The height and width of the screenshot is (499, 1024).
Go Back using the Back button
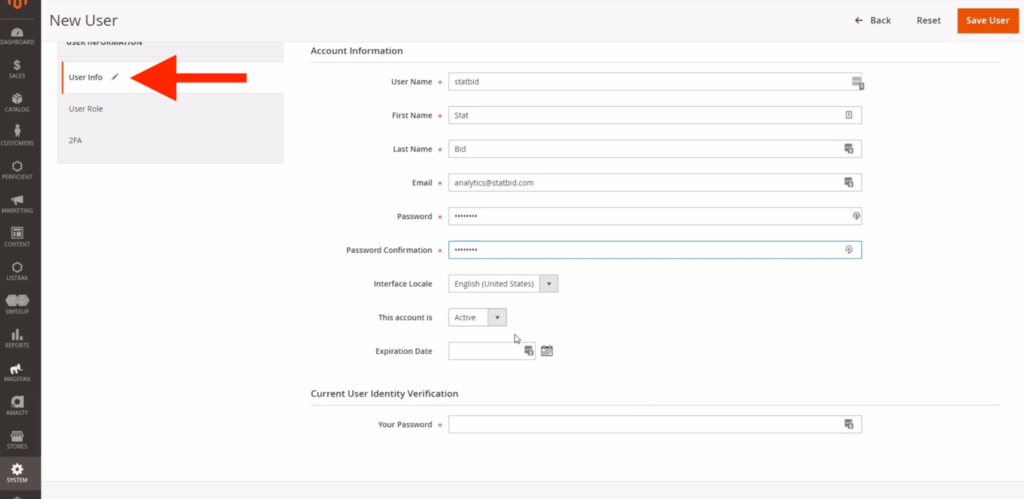tap(872, 20)
